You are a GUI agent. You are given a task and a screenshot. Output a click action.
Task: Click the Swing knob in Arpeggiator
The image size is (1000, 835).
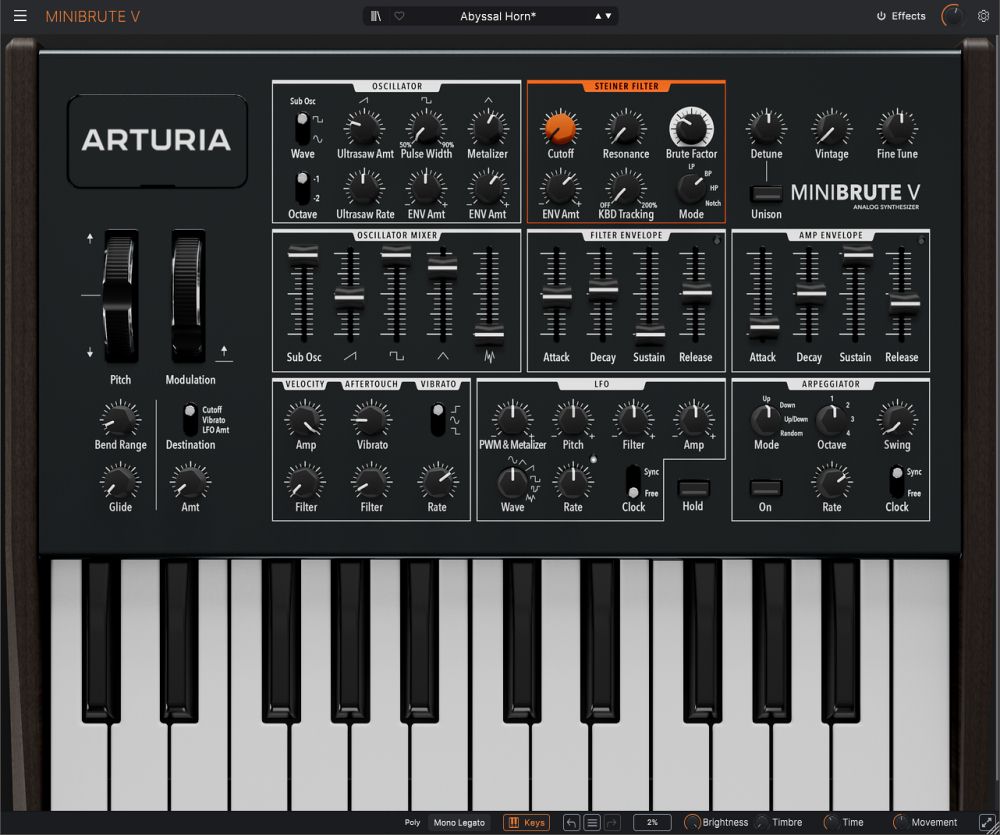tap(897, 419)
